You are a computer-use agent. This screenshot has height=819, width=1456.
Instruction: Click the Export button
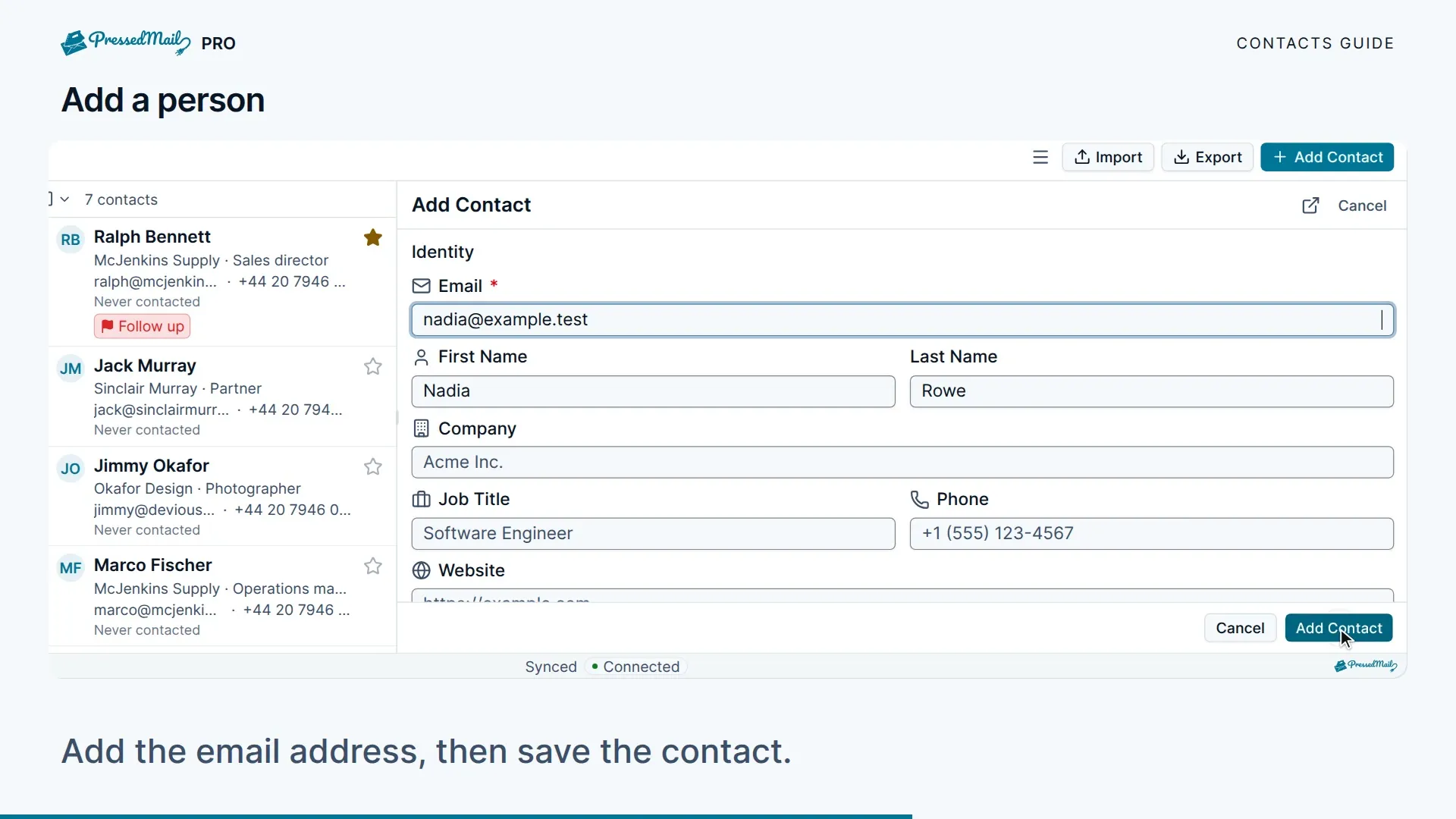pos(1207,157)
